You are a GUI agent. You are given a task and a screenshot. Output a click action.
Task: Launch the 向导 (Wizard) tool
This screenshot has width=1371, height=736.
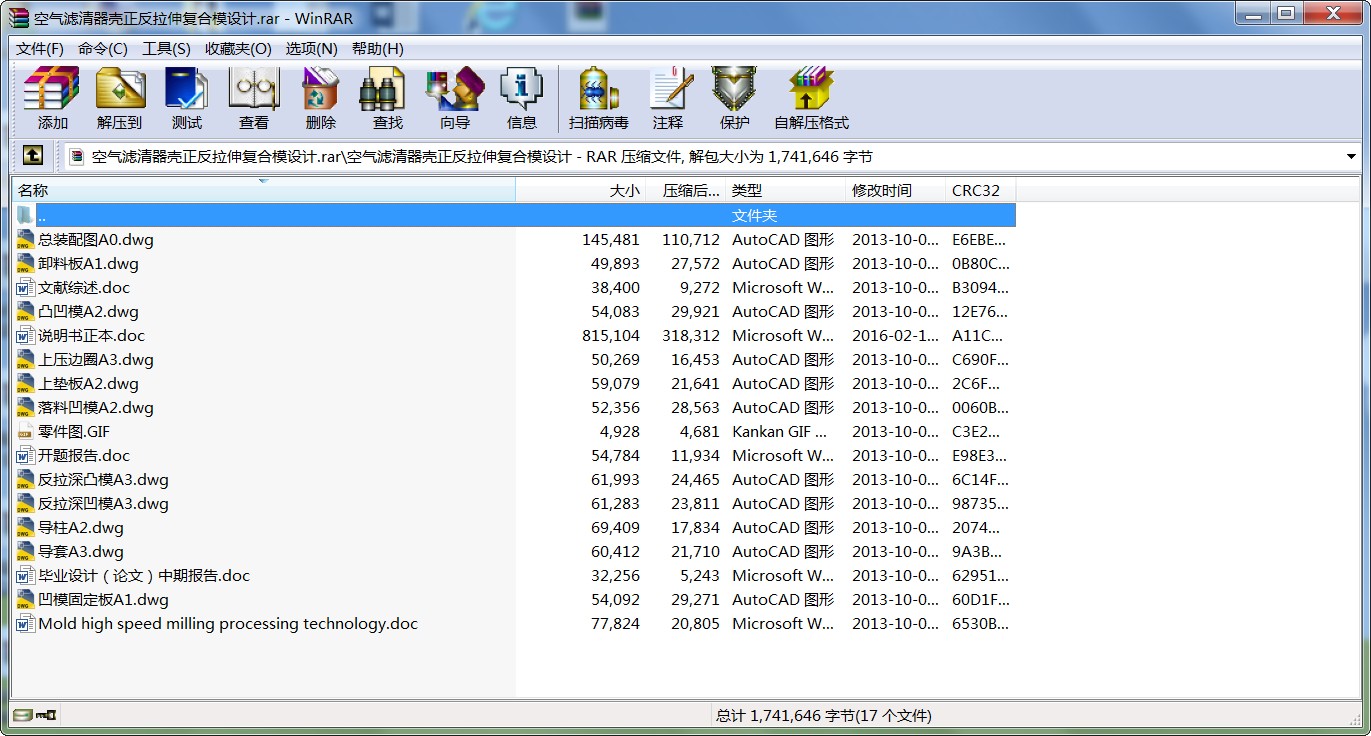click(455, 98)
